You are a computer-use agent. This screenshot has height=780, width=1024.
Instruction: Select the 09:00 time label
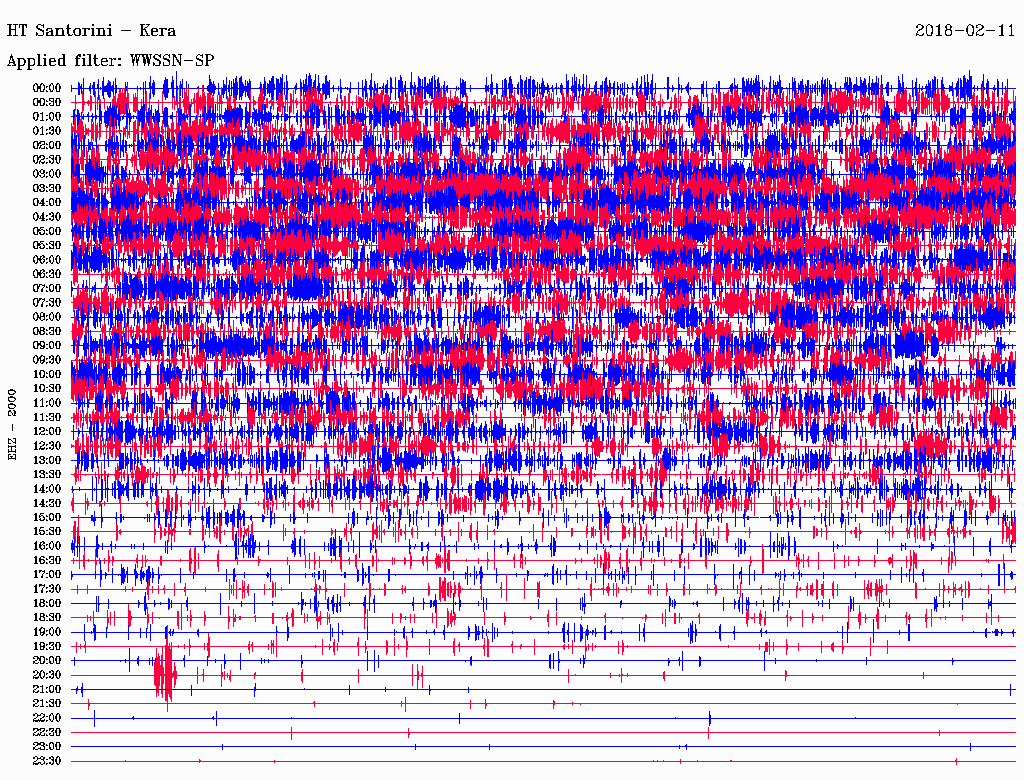(x=46, y=346)
